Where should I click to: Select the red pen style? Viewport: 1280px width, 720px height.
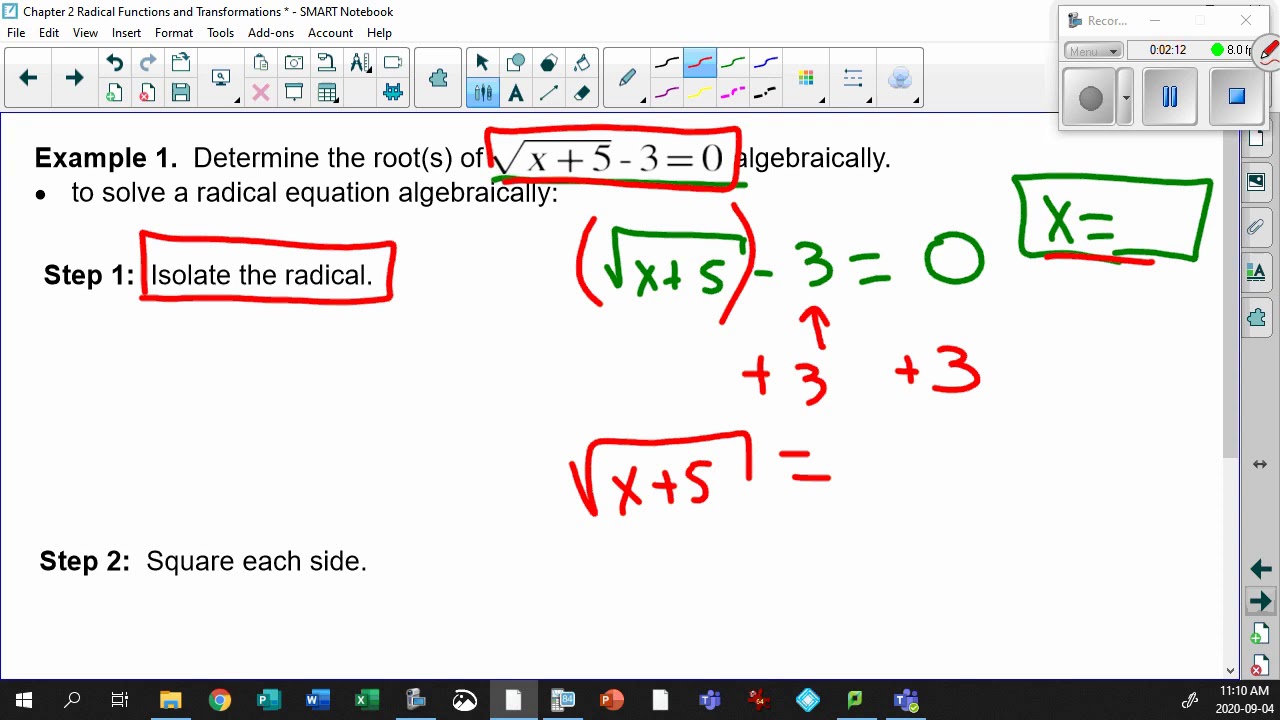coord(699,63)
